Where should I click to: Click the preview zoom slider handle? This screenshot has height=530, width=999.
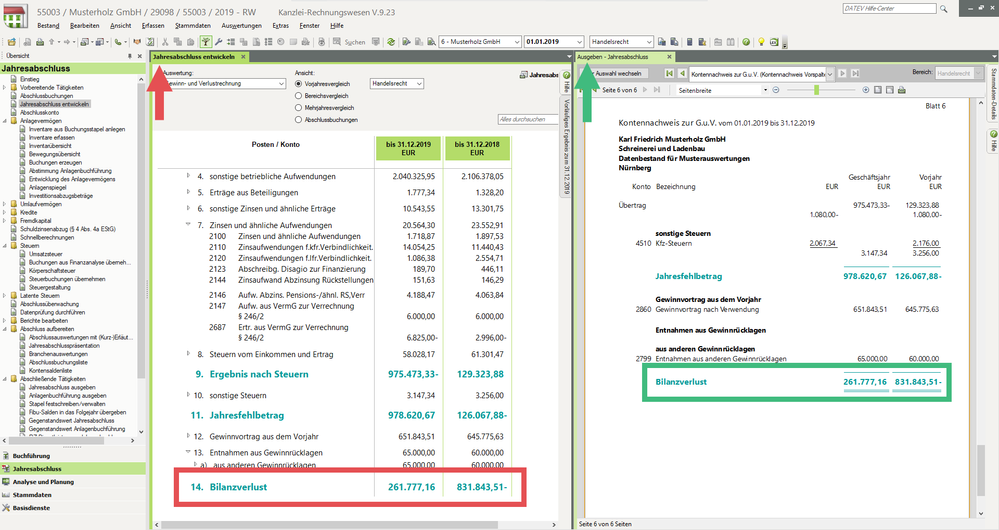click(816, 90)
